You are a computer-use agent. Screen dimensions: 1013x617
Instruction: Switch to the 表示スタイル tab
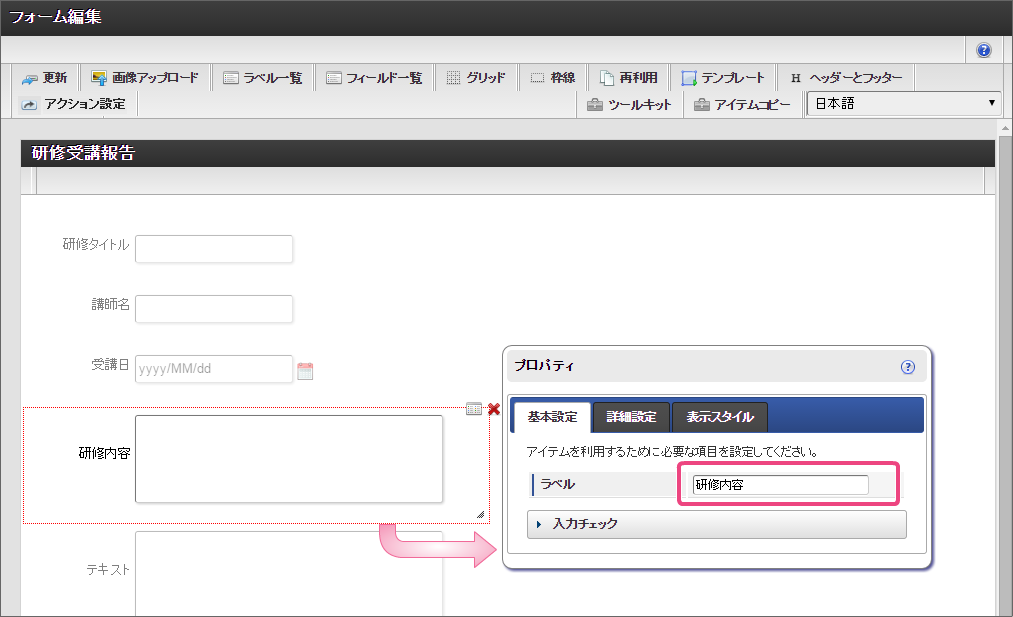click(x=720, y=417)
